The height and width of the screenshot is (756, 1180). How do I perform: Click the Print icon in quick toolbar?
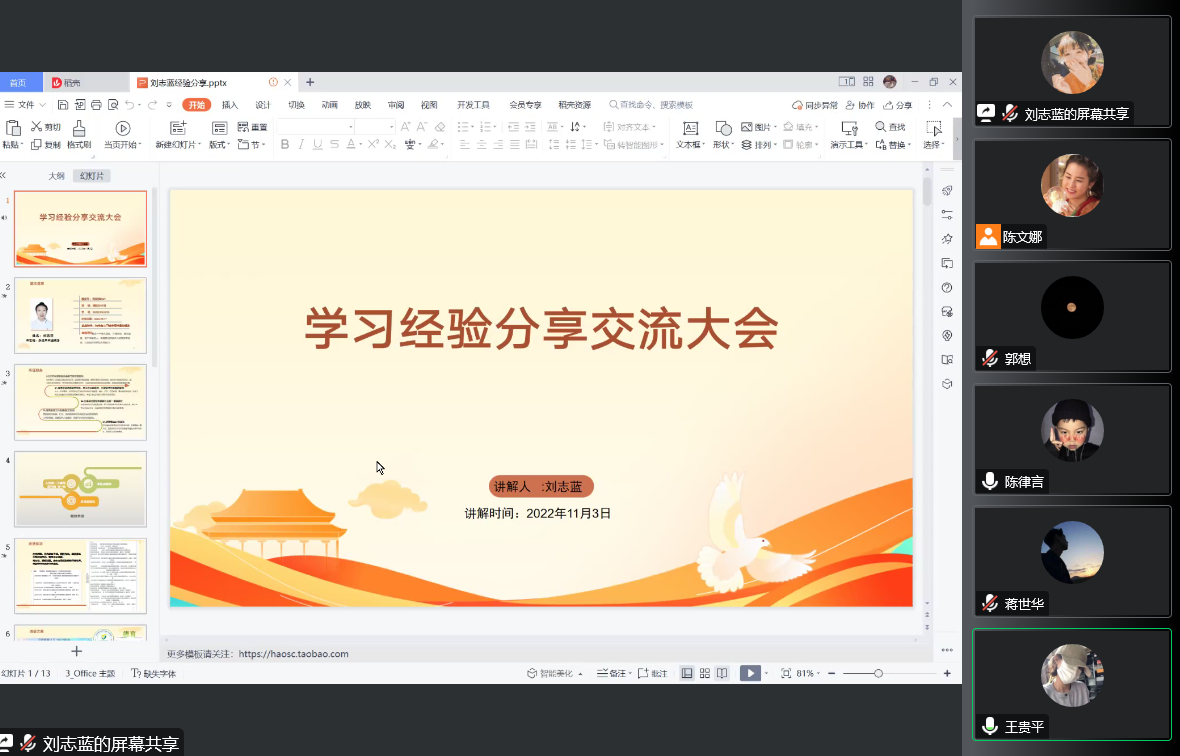[x=96, y=105]
